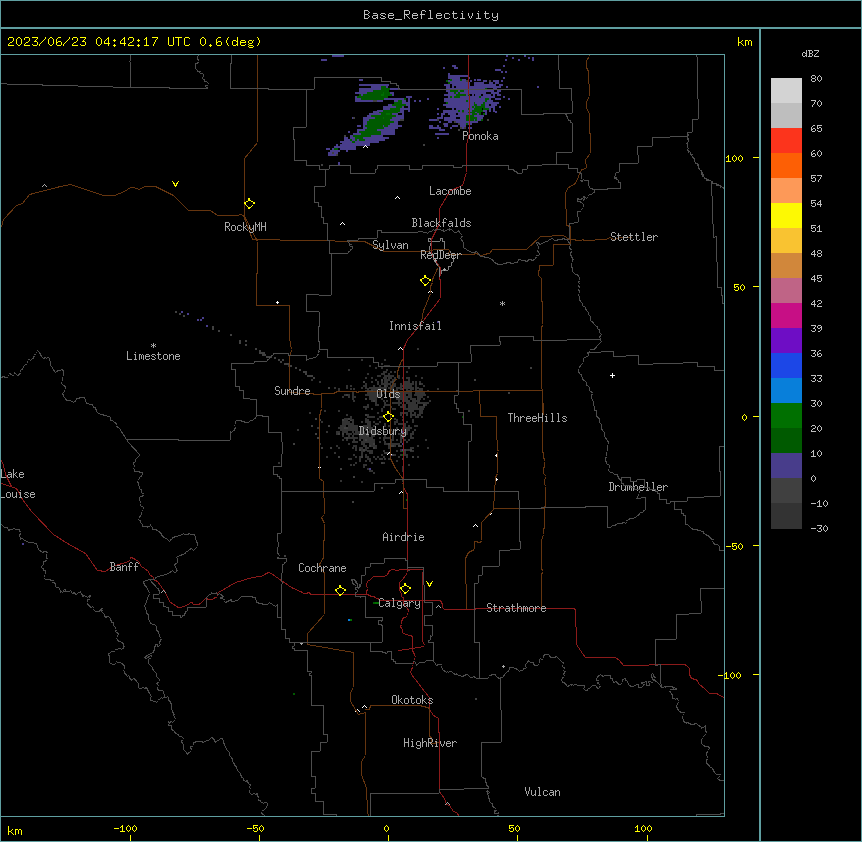Viewport: 862px width, 842px height.
Task: Click the -50 tick label on the right axis
Action: [734, 546]
